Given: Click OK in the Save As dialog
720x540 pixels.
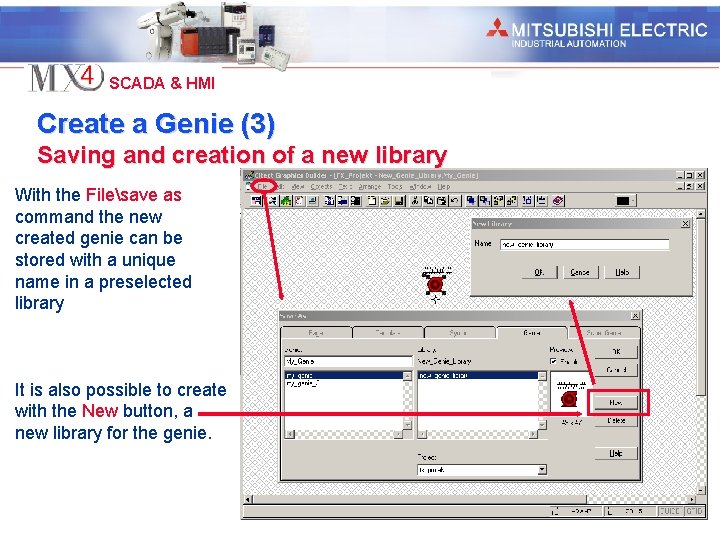Looking at the screenshot, I should click(616, 351).
